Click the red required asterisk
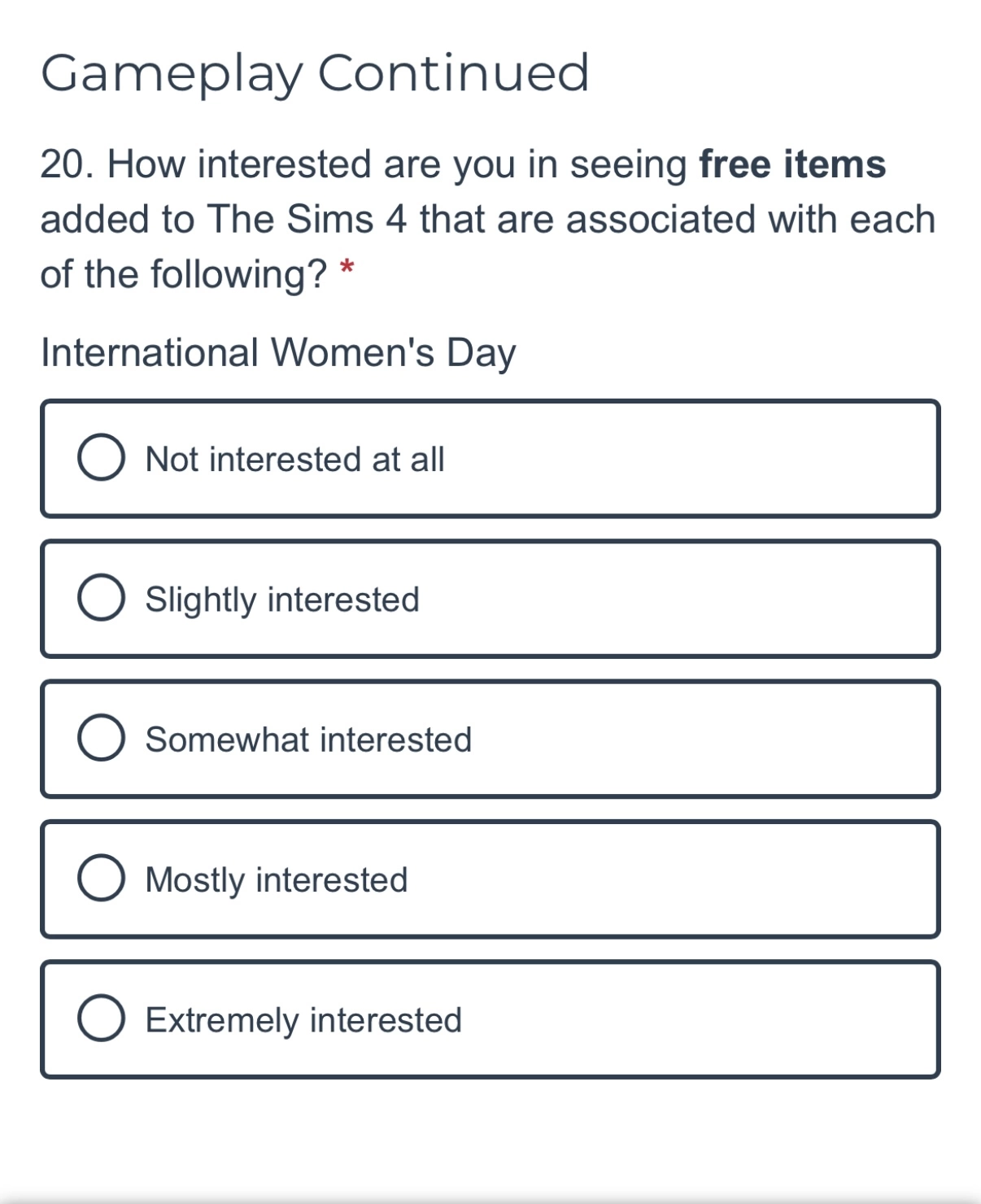This screenshot has height=1204, width=981. coord(347,267)
